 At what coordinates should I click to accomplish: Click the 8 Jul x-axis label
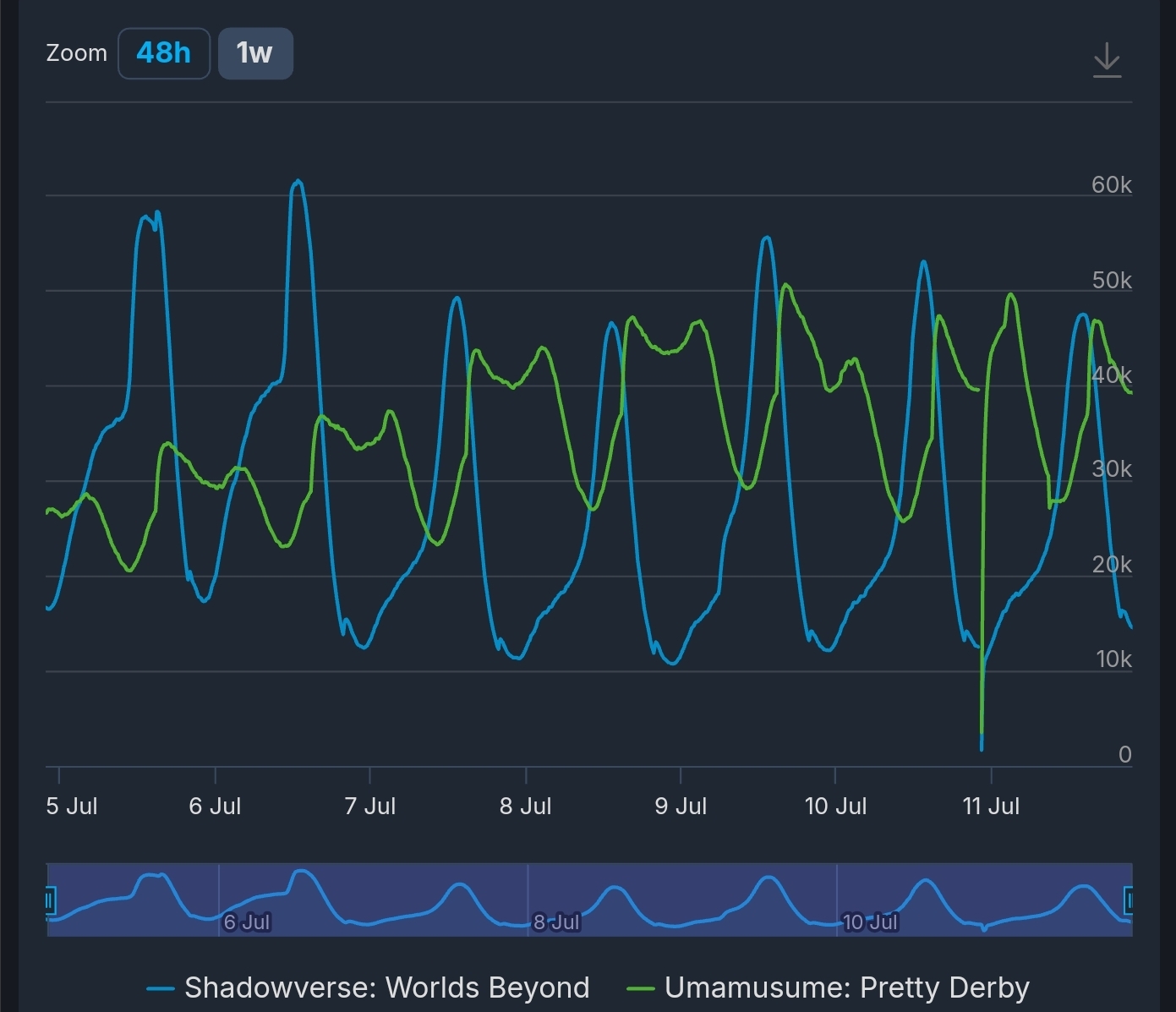pos(525,806)
